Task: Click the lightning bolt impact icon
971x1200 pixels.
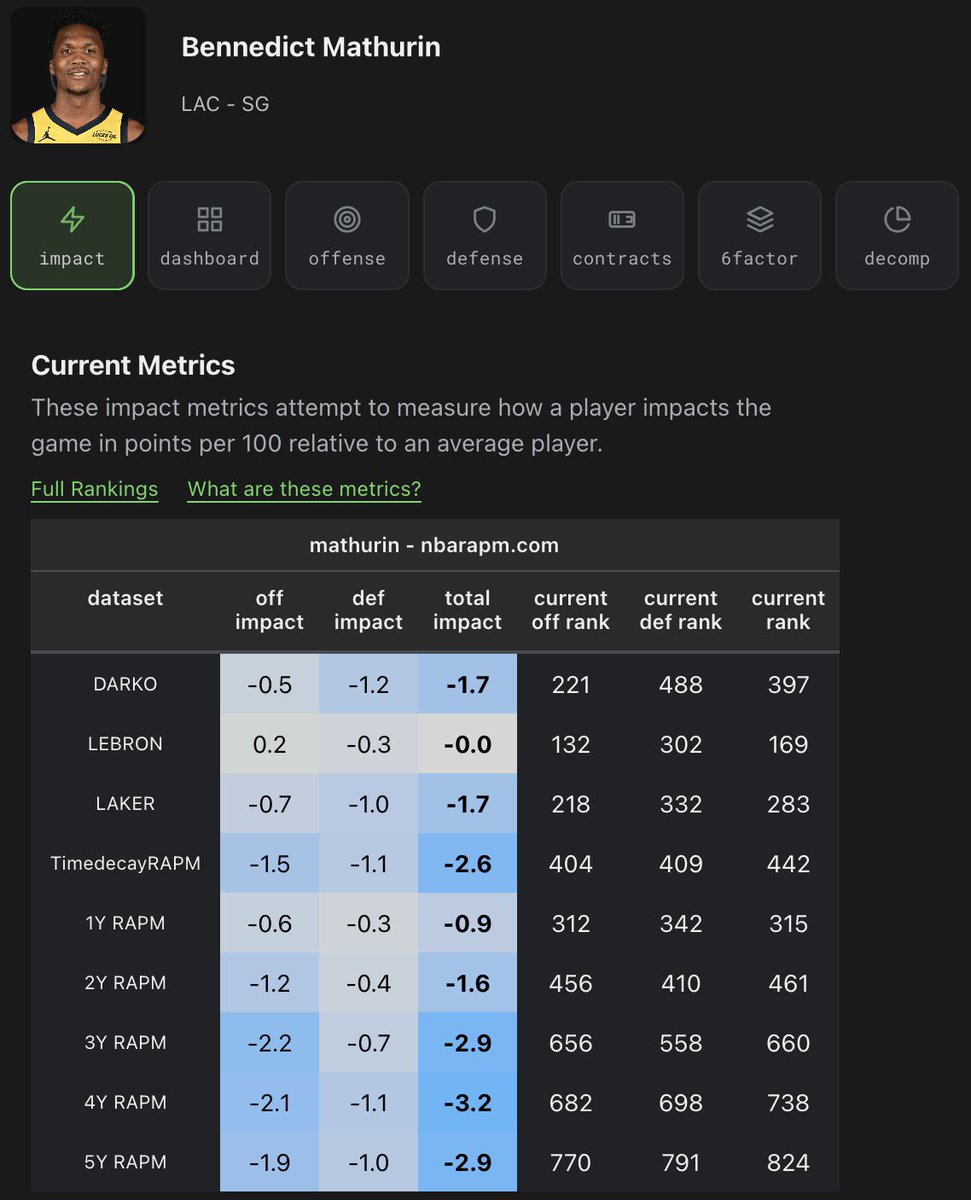Action: (72, 219)
